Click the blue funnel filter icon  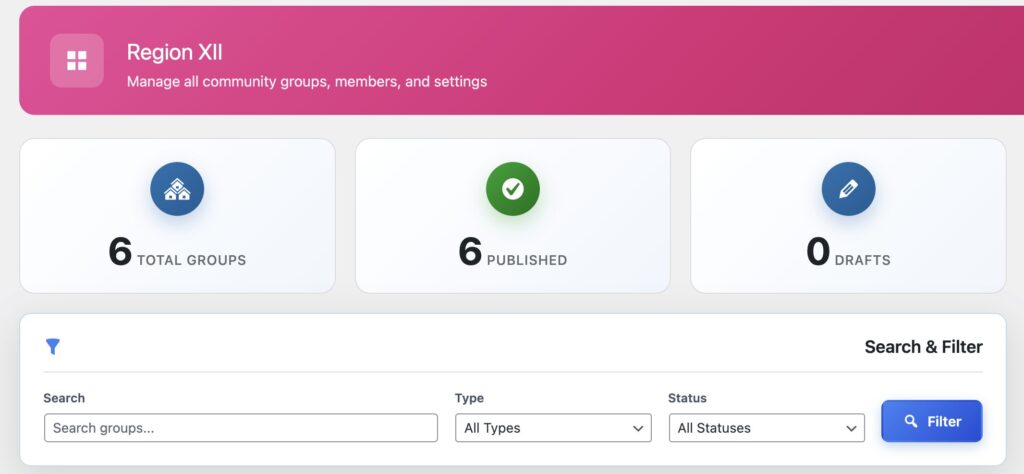pyautogui.click(x=53, y=347)
